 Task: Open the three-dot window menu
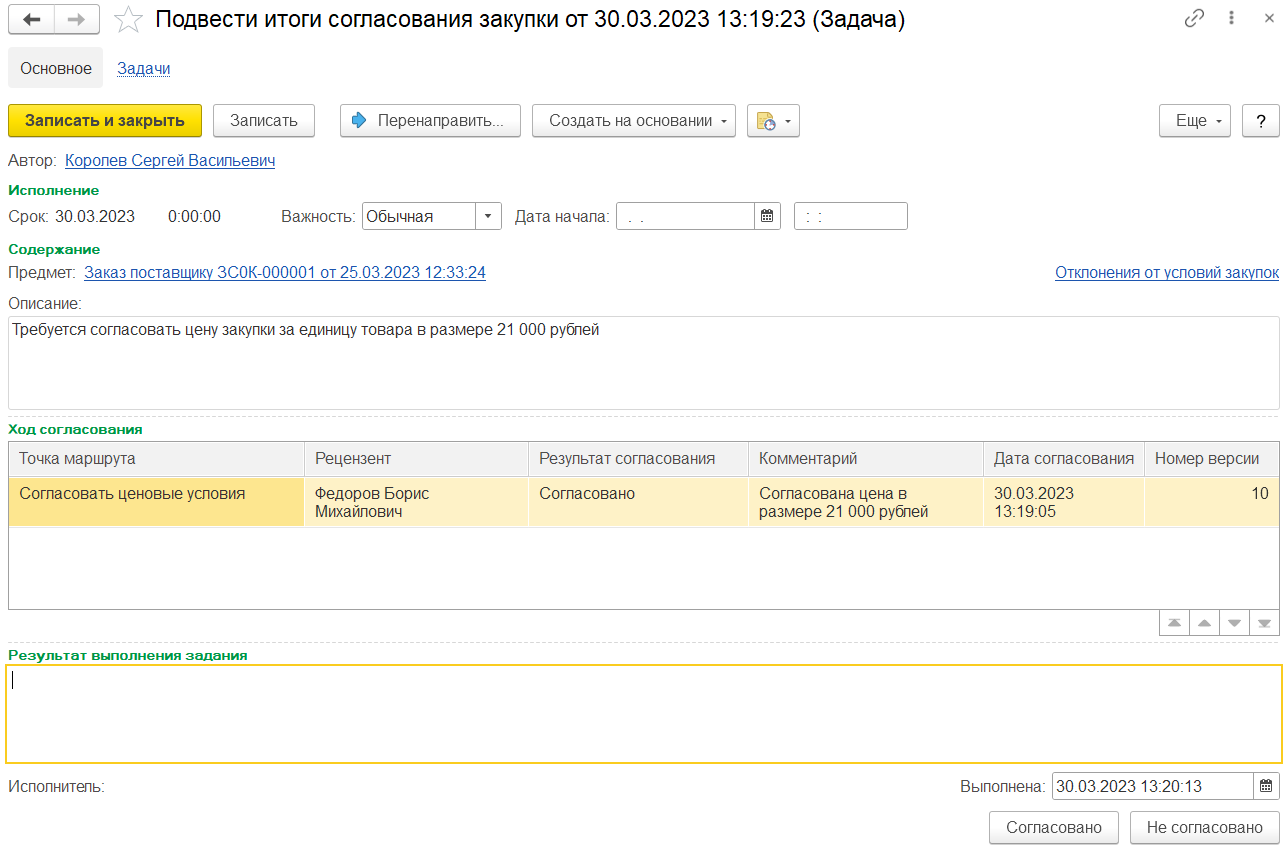(1232, 19)
